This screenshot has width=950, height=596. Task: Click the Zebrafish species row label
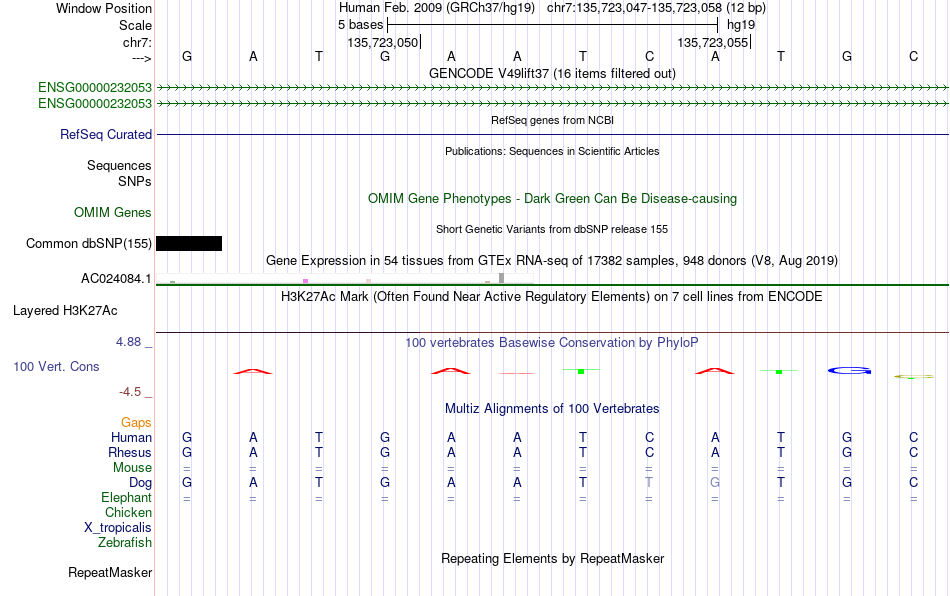[125, 543]
